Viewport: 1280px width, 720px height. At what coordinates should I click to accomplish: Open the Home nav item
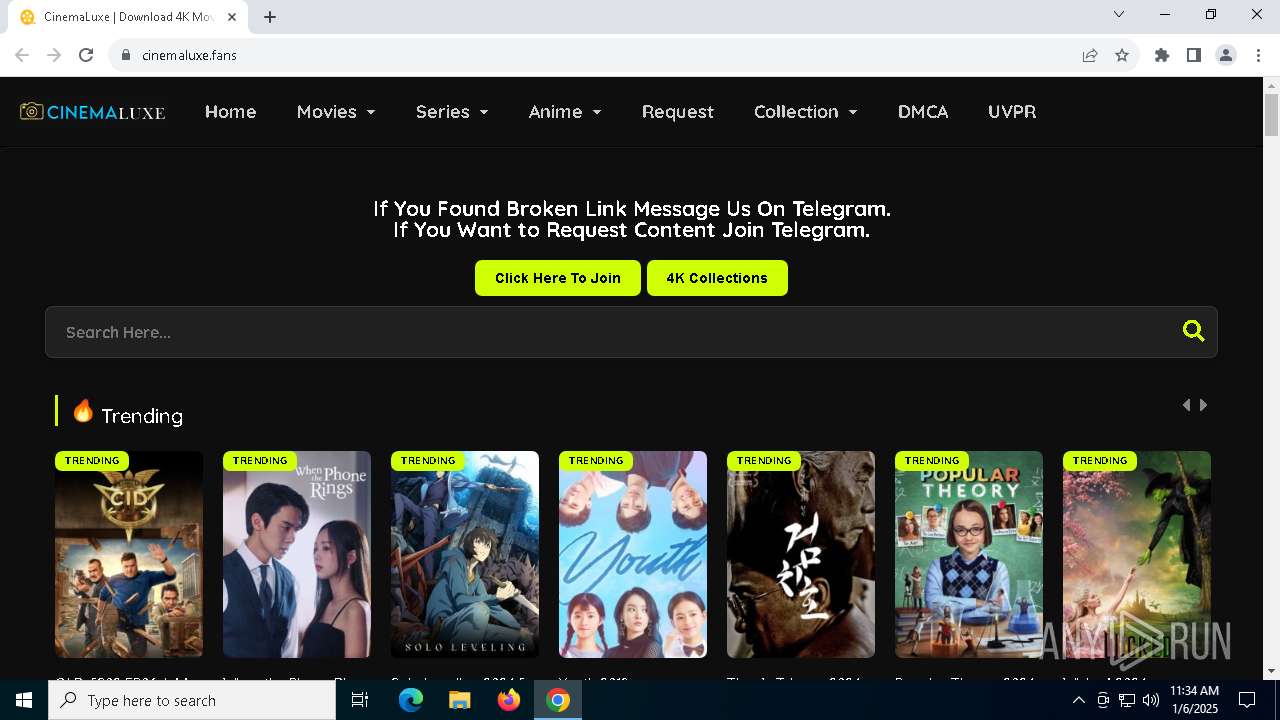(231, 111)
